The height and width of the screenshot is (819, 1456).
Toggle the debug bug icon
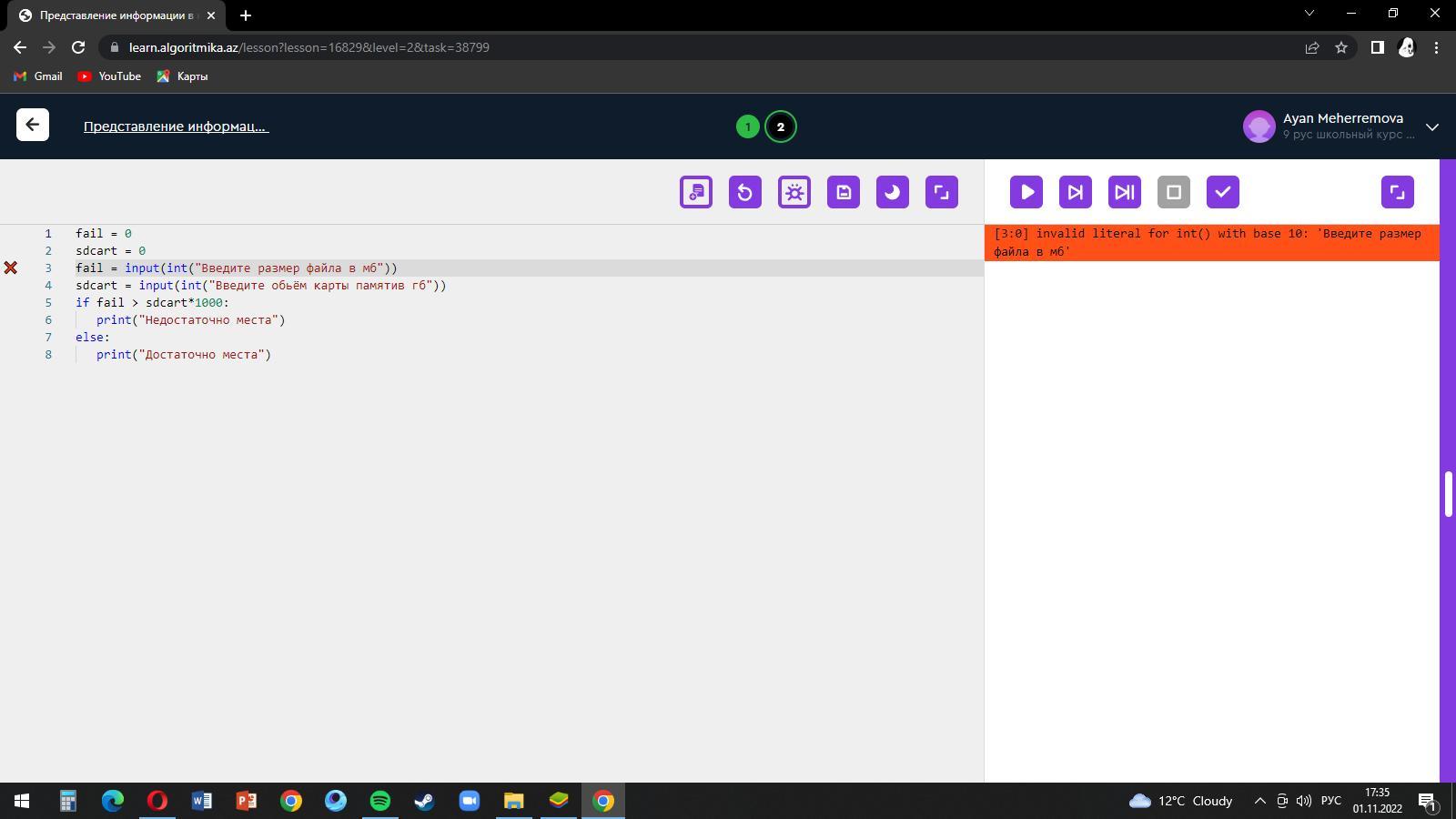click(x=794, y=192)
